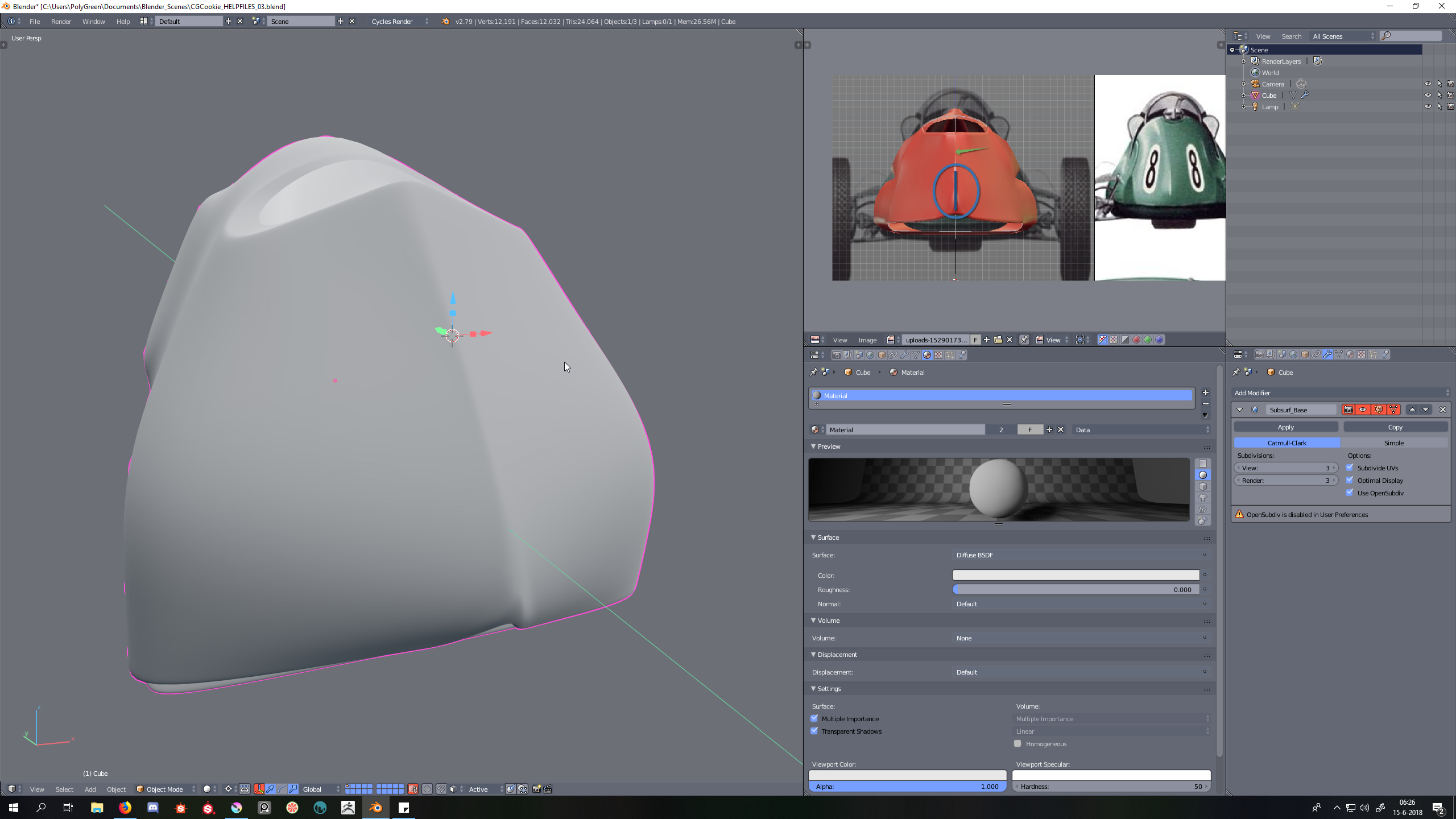Viewport: 1456px width, 819px height.
Task: Uncheck Transparent Shadows option
Action: click(x=814, y=731)
